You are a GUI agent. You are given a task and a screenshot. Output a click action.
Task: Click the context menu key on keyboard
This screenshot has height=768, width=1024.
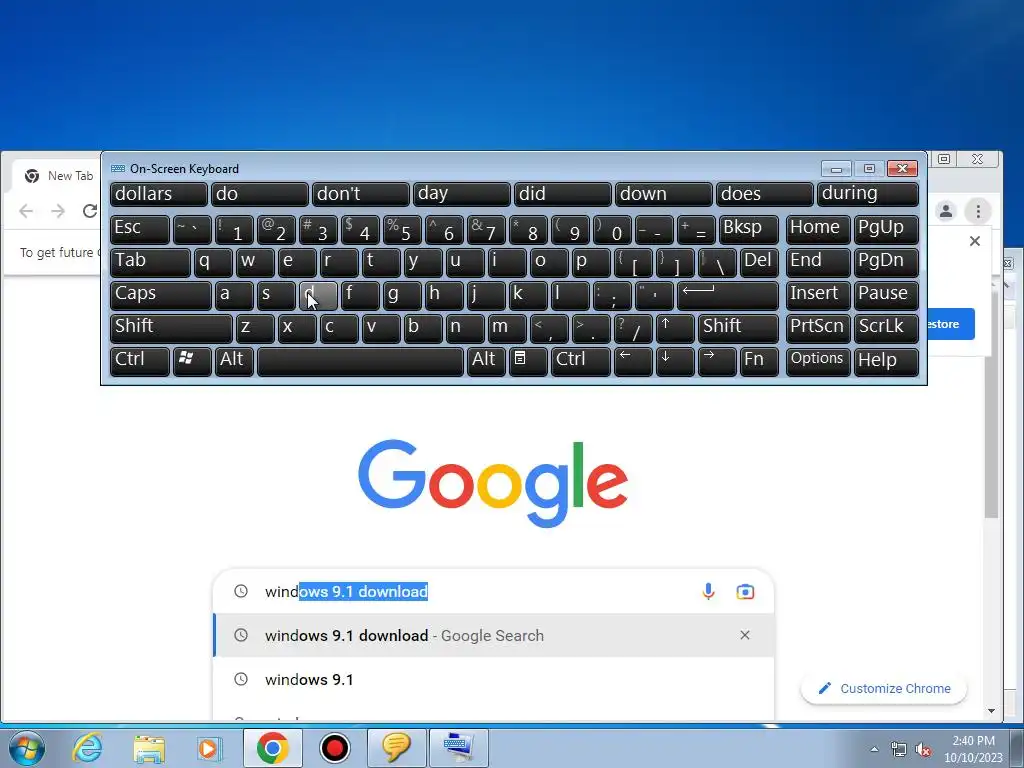[x=528, y=361]
